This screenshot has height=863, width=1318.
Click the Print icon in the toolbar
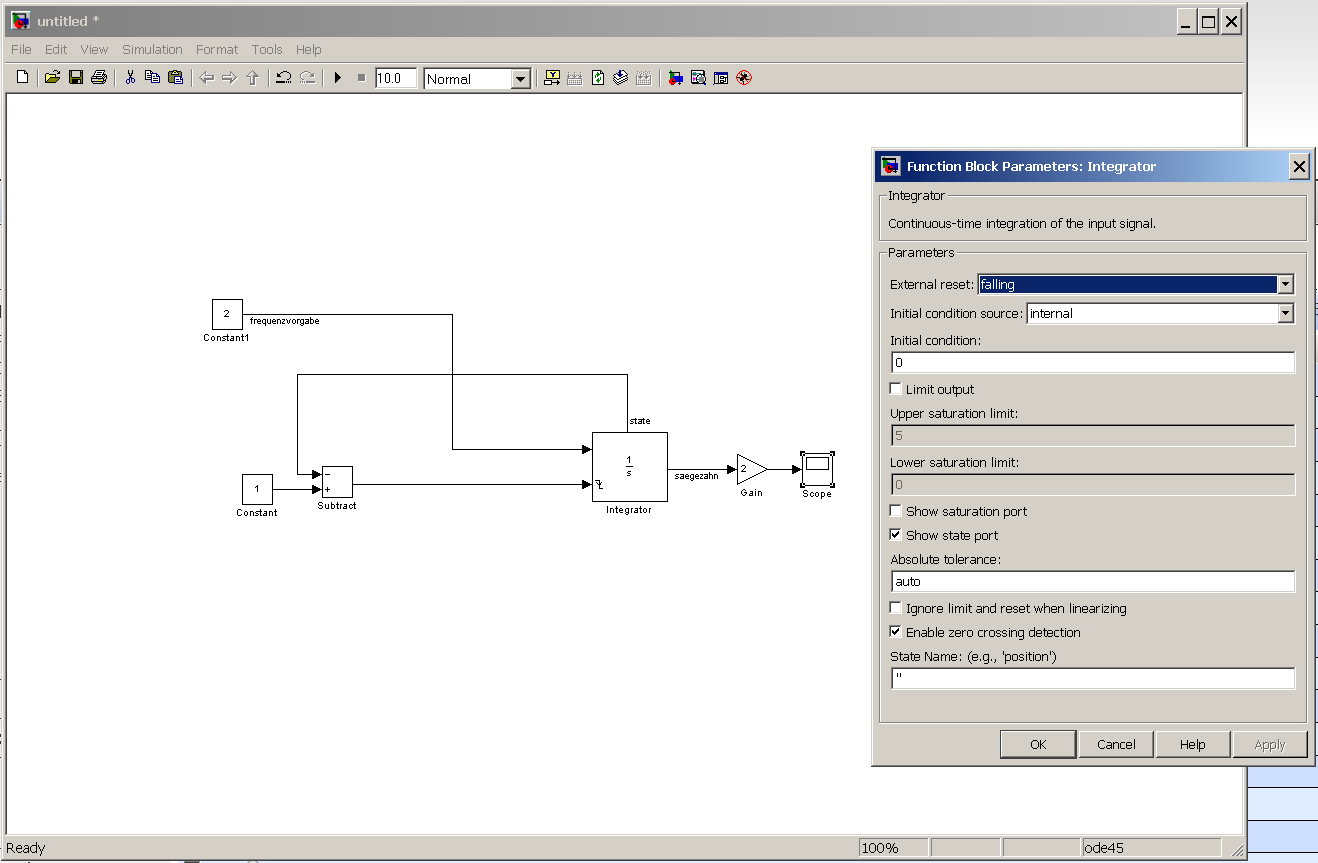click(x=98, y=78)
